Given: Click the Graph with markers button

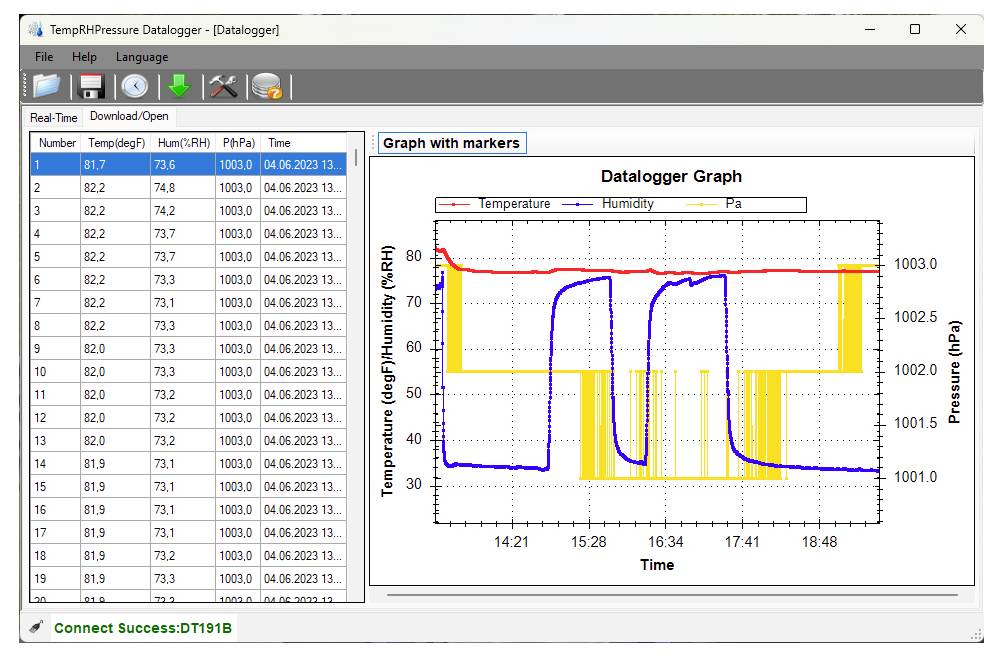Looking at the screenshot, I should (x=452, y=143).
